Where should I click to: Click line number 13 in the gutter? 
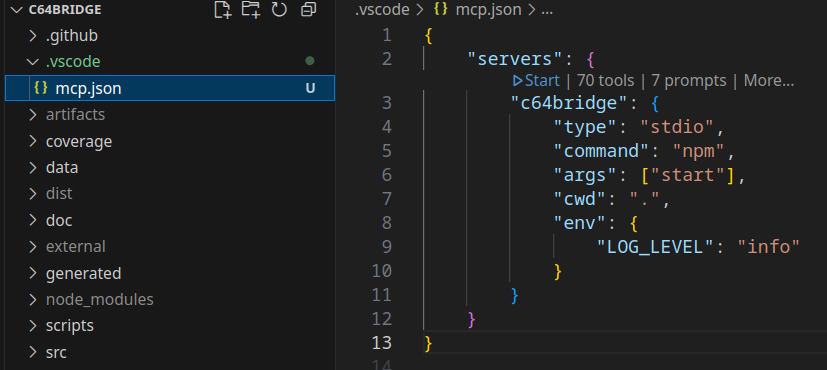click(382, 343)
